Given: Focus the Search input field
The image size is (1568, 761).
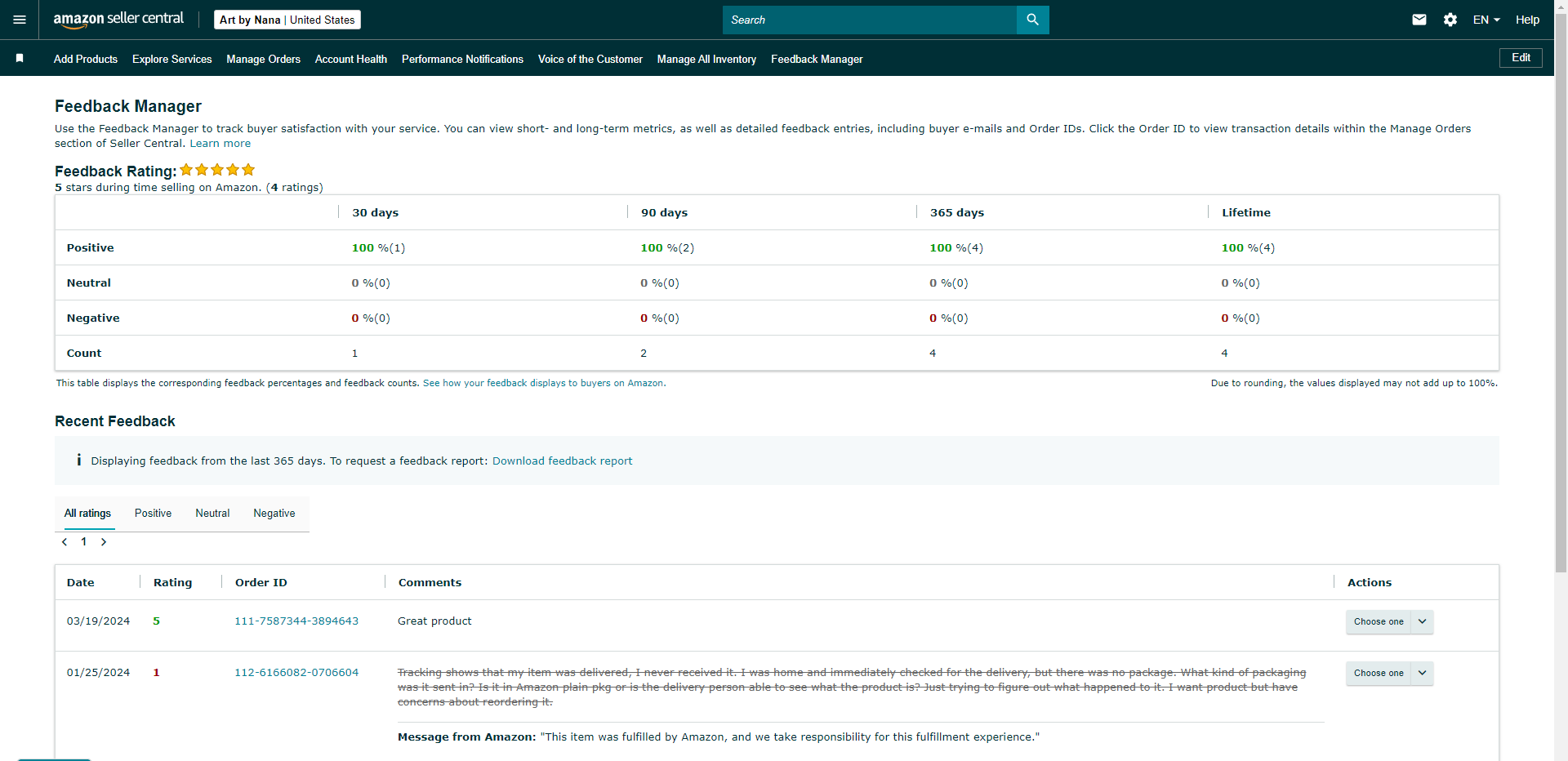Looking at the screenshot, I should click(870, 20).
